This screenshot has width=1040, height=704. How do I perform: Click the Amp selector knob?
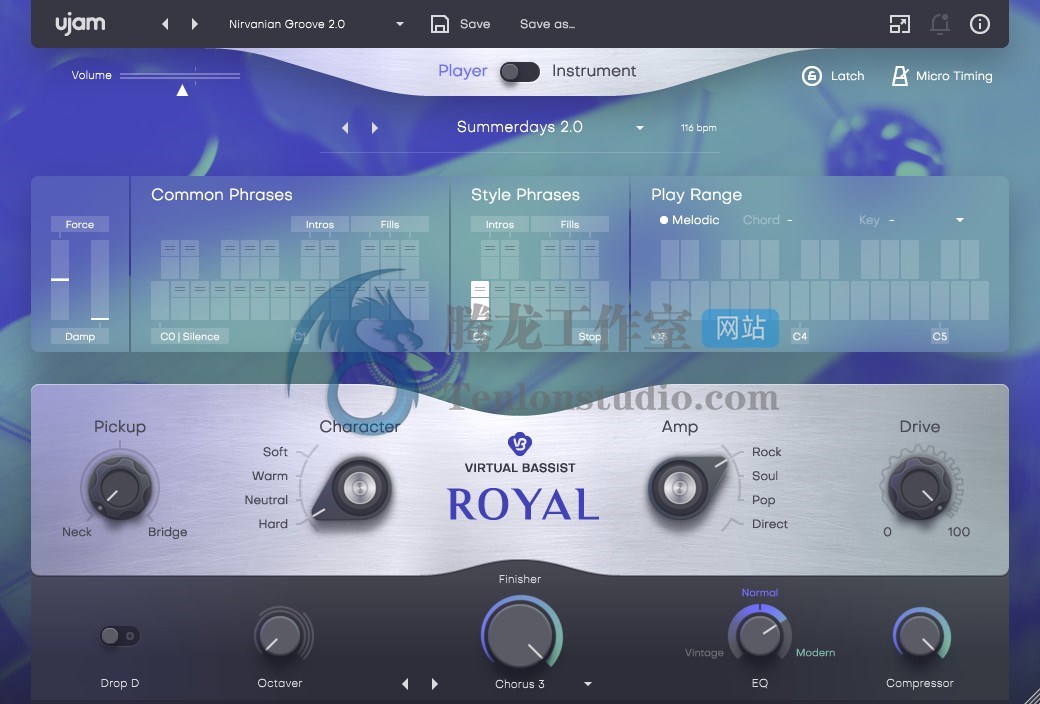pos(680,489)
